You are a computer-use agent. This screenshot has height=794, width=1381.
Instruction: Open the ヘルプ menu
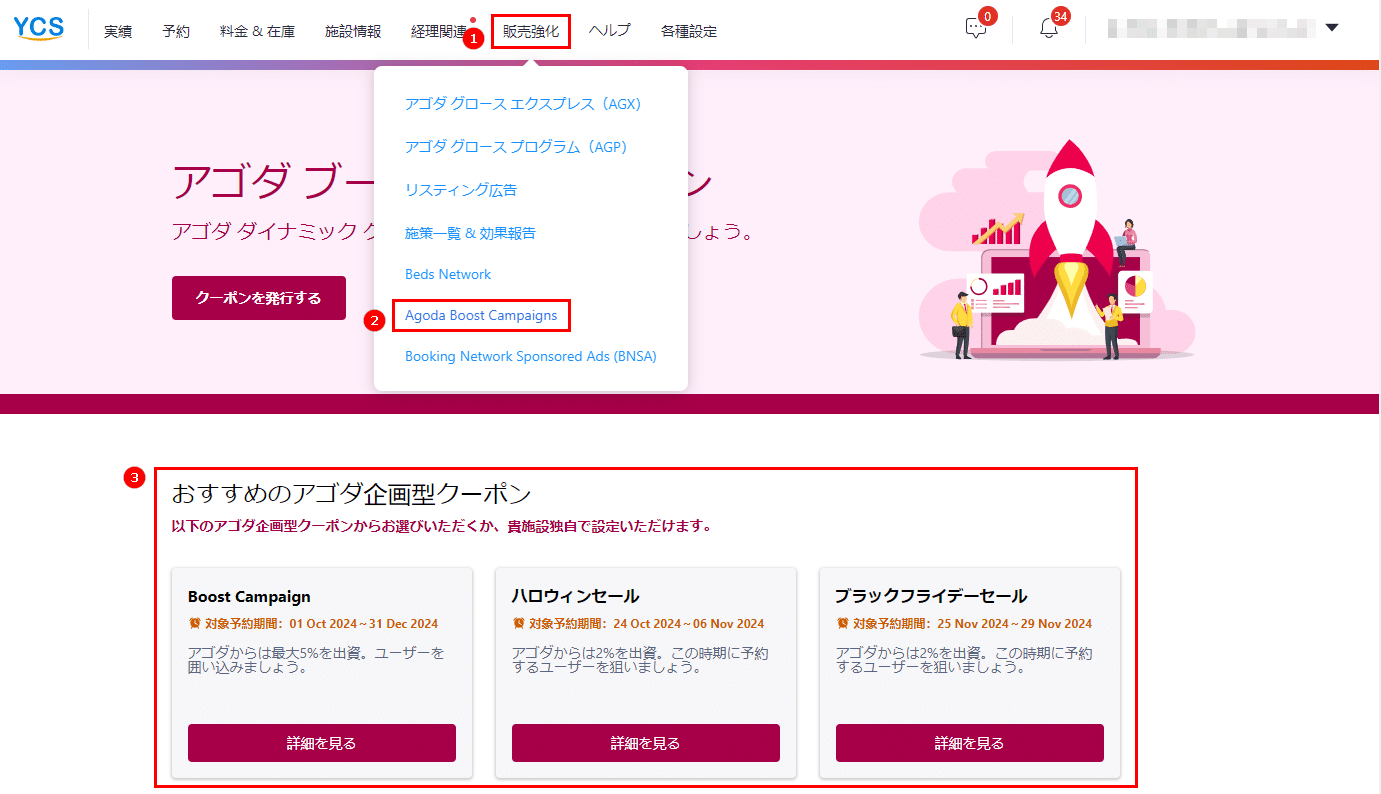pos(609,31)
